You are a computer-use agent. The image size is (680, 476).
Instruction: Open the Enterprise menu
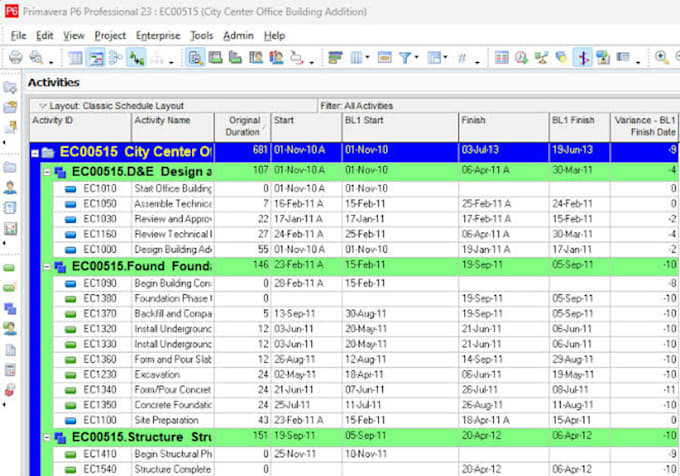[x=158, y=36]
